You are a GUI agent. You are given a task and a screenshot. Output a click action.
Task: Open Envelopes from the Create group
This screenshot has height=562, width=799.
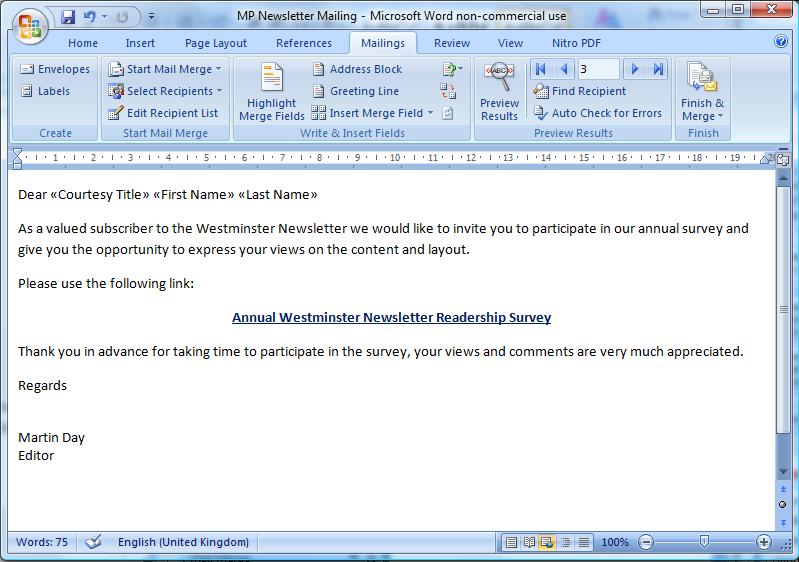coord(55,69)
